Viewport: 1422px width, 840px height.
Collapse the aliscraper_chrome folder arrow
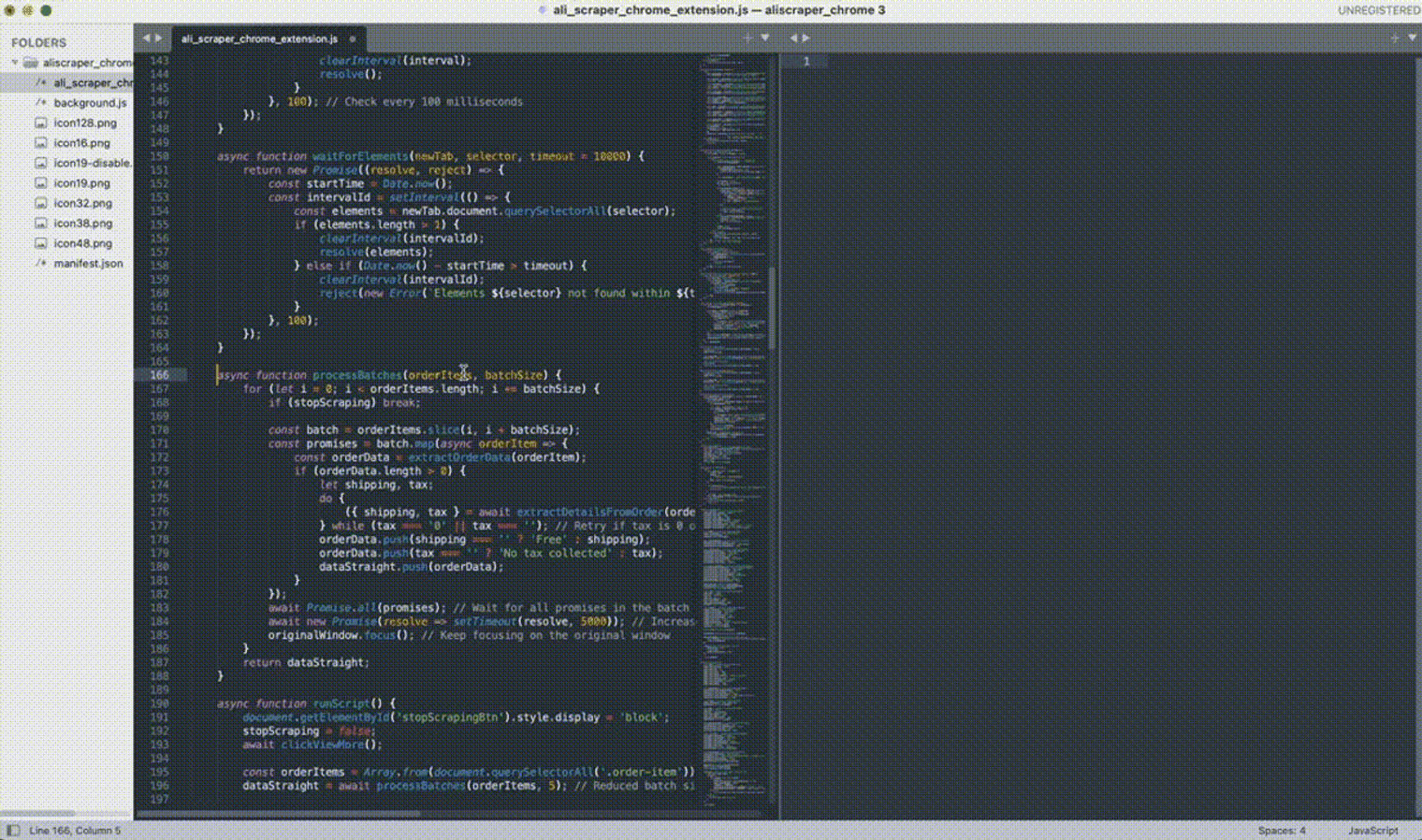tap(15, 63)
